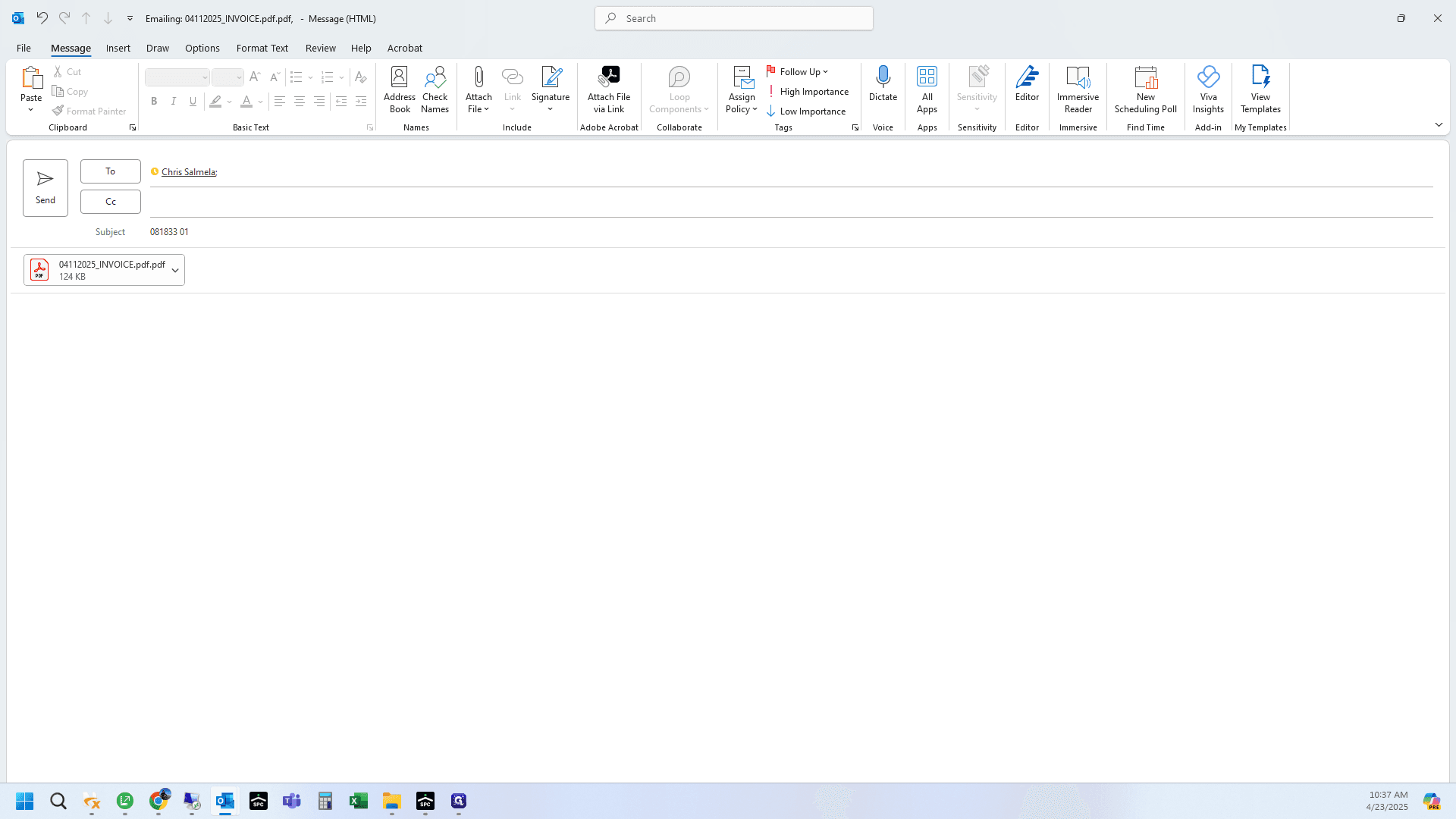
Task: Click in the Cc address field
Action: (791, 202)
